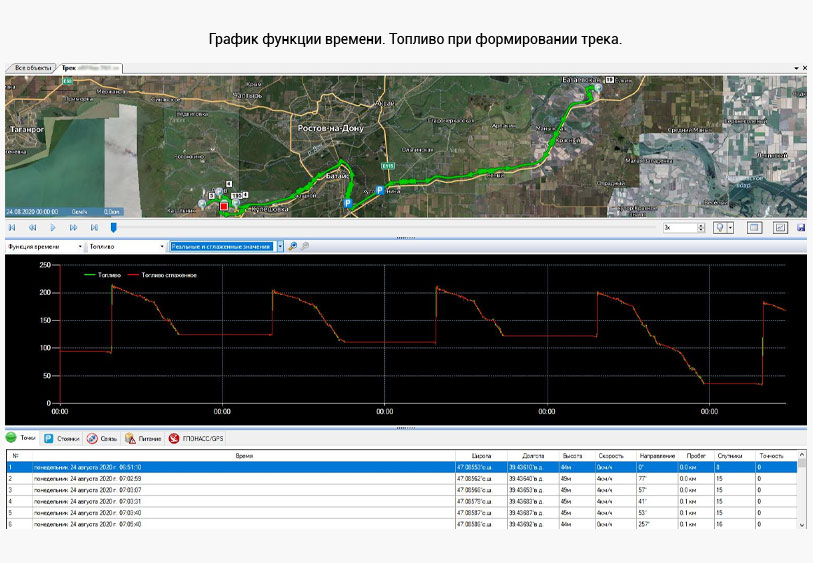This screenshot has width=813, height=563.
Task: Expand the 'Топливо' parameter dropdown
Action: (x=162, y=246)
